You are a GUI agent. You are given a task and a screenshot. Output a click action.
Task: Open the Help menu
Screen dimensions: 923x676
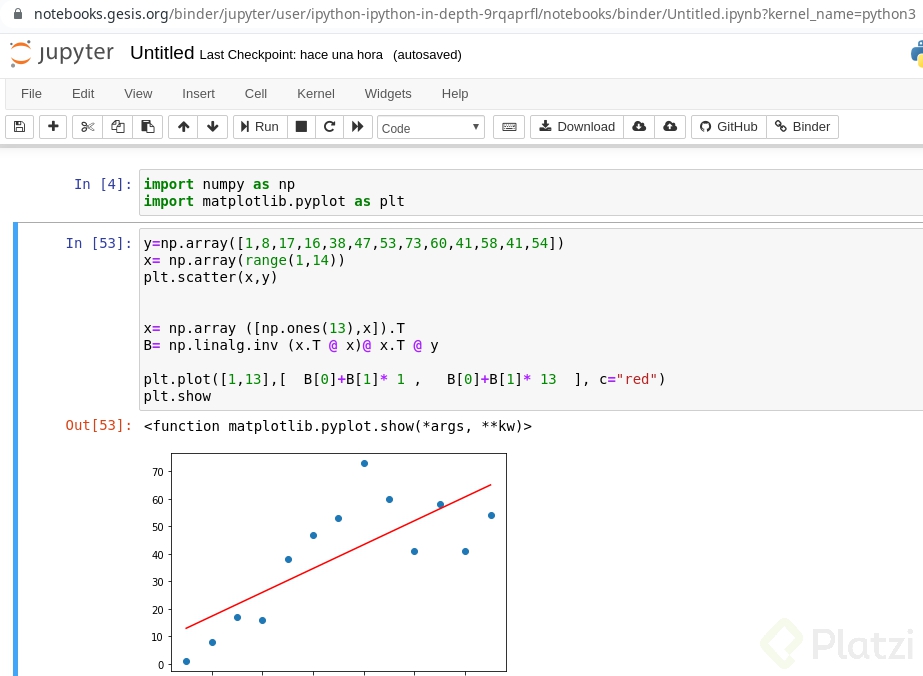point(455,94)
